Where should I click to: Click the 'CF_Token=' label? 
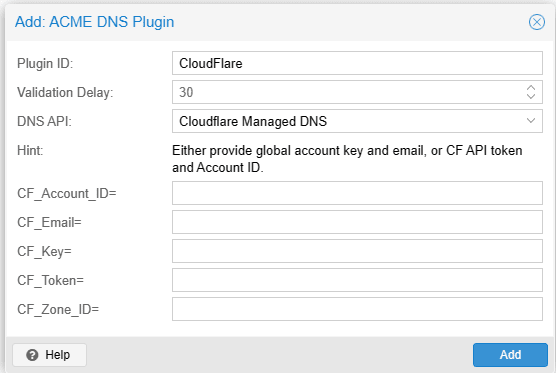50,280
